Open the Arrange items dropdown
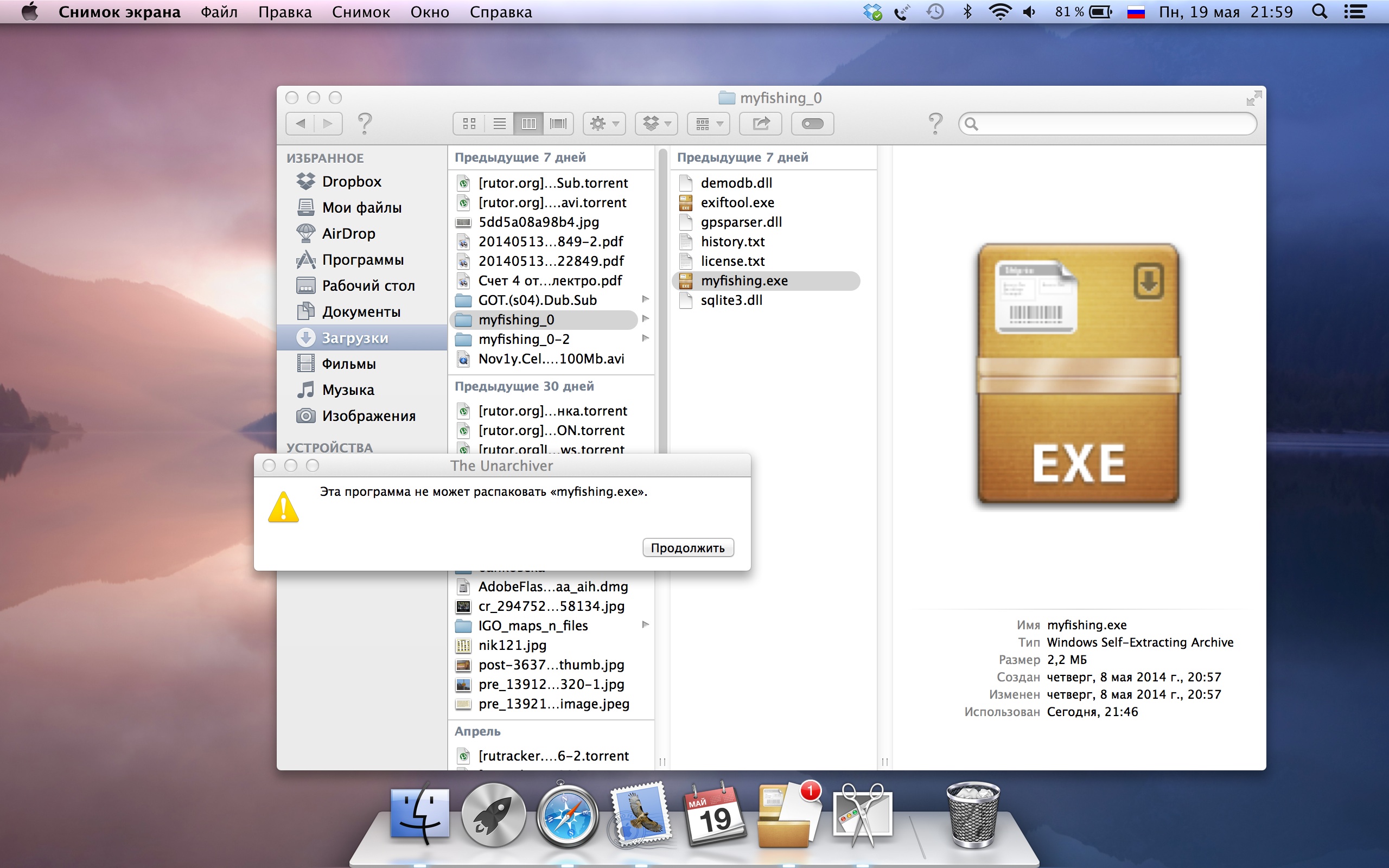 [708, 124]
